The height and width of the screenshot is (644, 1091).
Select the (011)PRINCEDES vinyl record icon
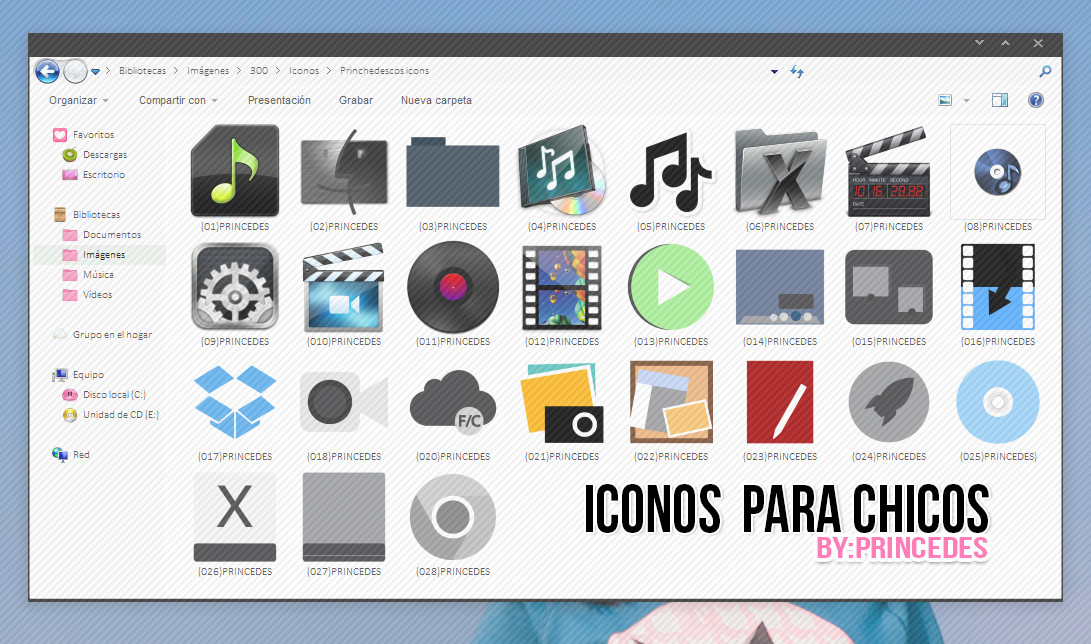pyautogui.click(x=453, y=287)
